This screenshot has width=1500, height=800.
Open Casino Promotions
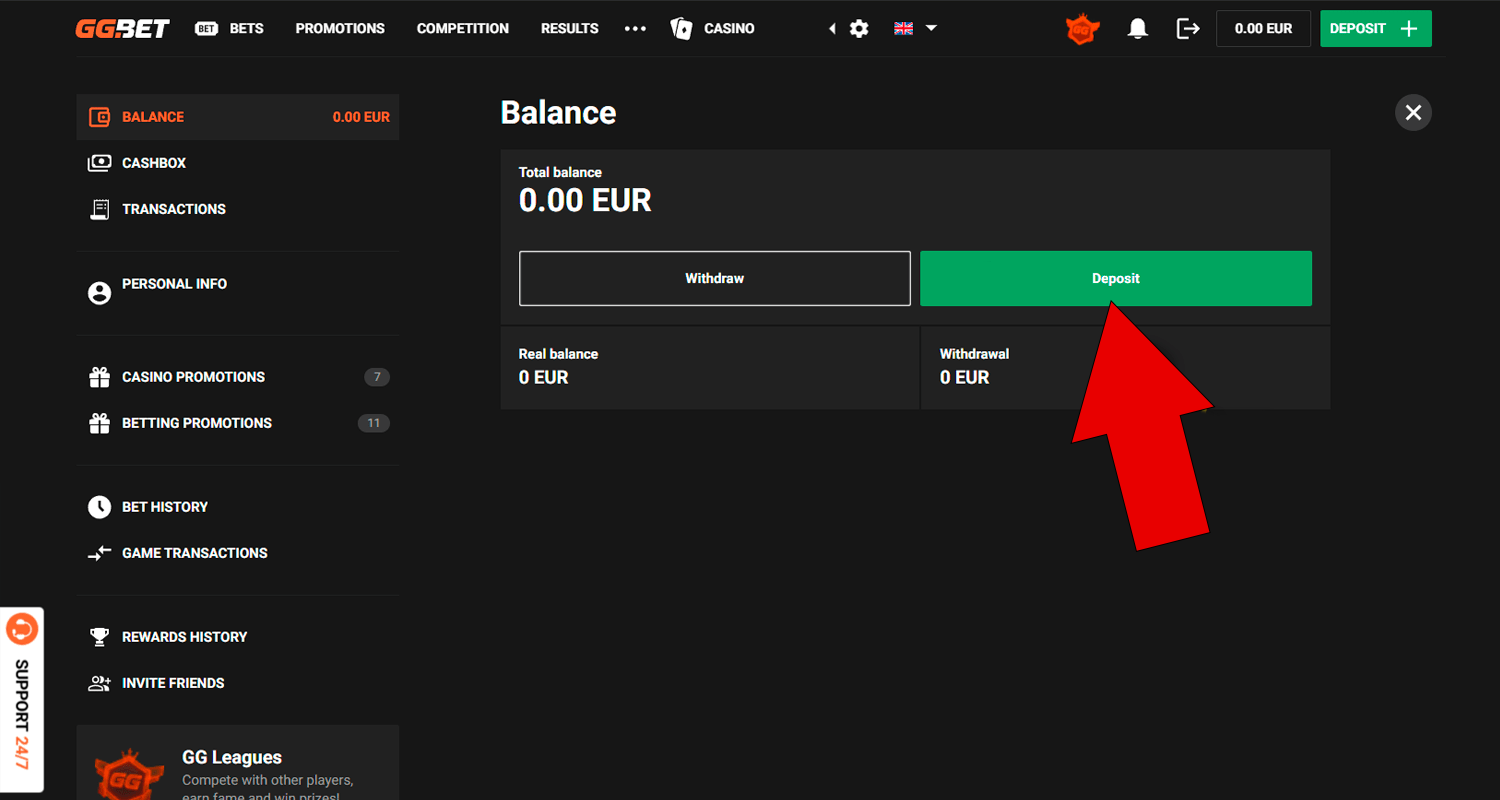point(238,377)
